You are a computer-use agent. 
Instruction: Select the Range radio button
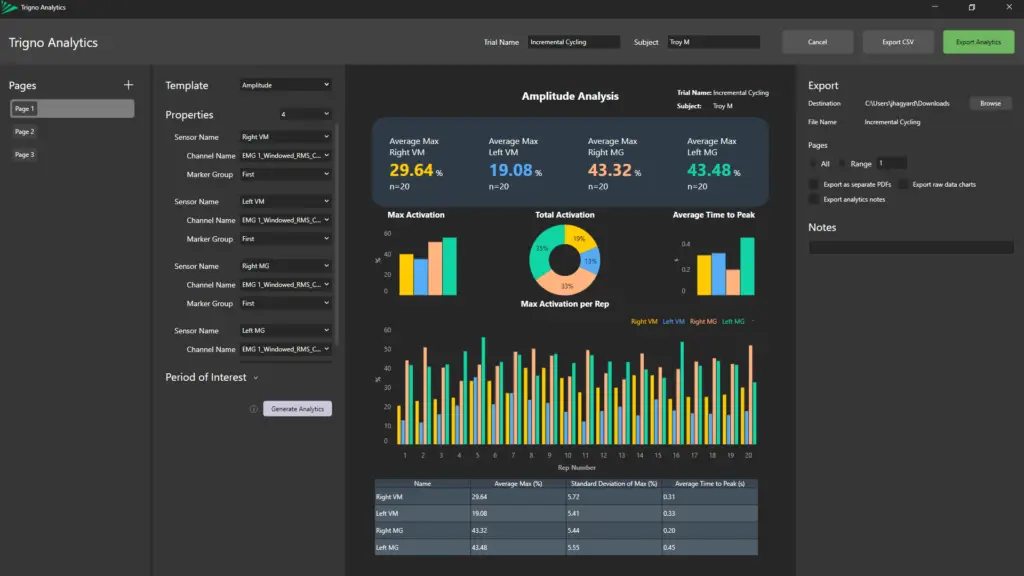click(x=841, y=163)
